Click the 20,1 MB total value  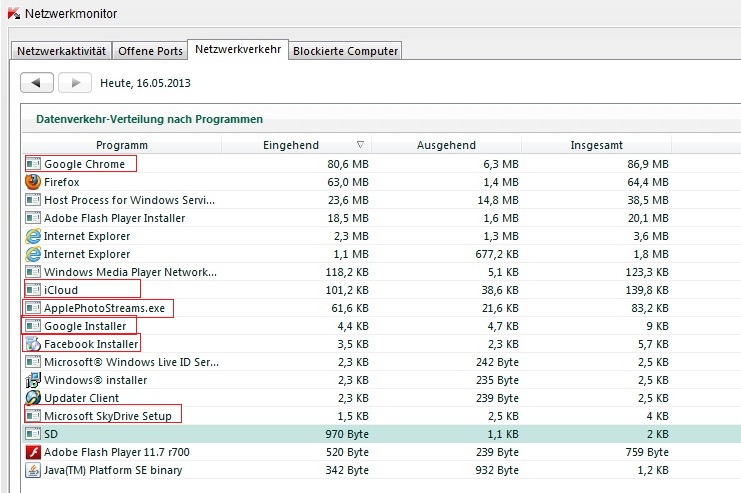[x=648, y=218]
